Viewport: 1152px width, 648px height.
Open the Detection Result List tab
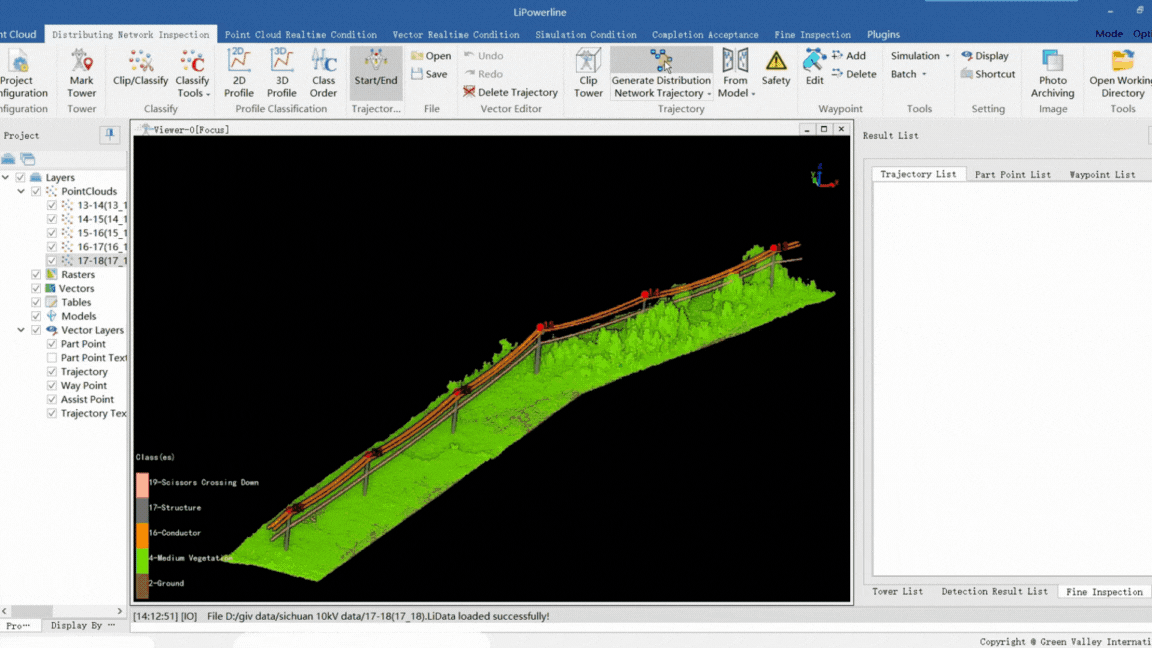(994, 591)
